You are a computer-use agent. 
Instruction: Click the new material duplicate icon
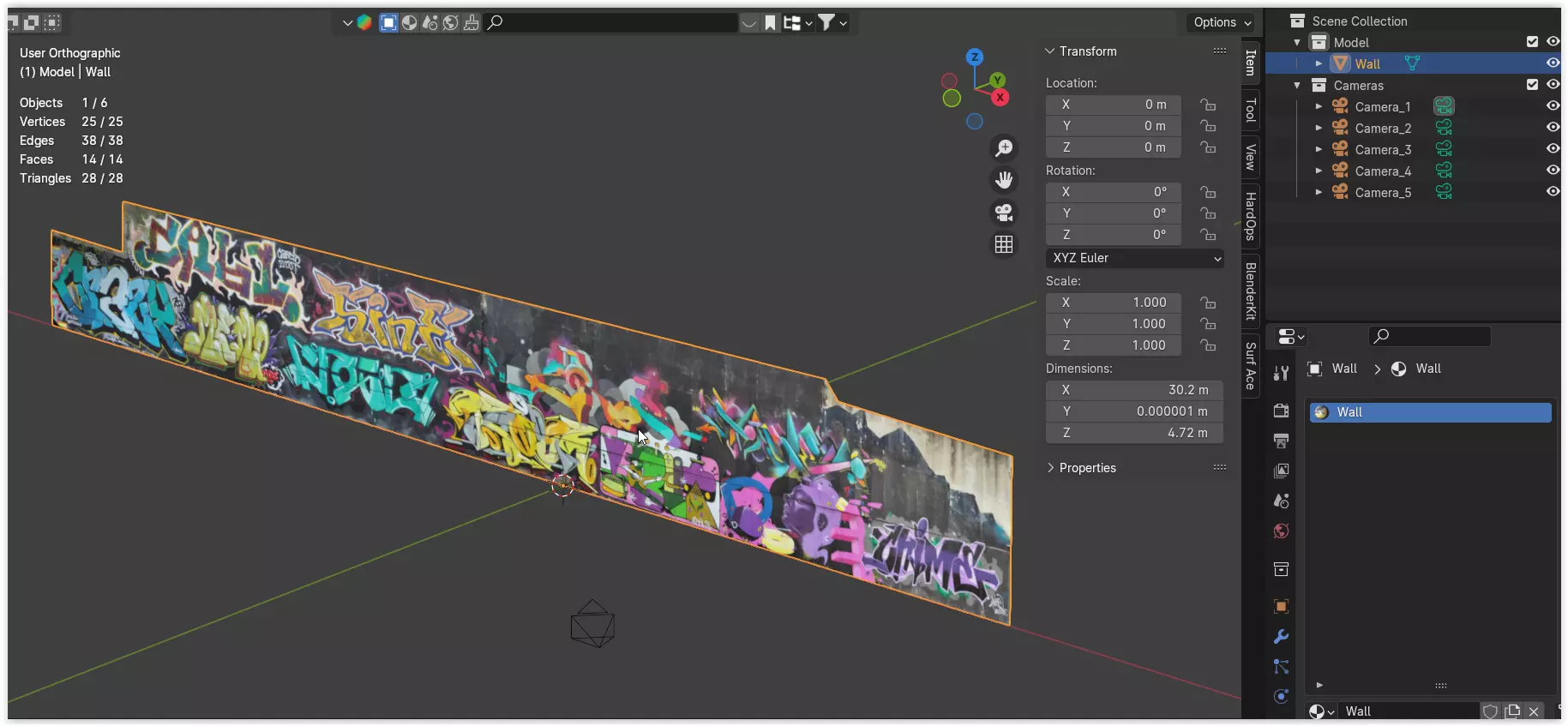1512,711
